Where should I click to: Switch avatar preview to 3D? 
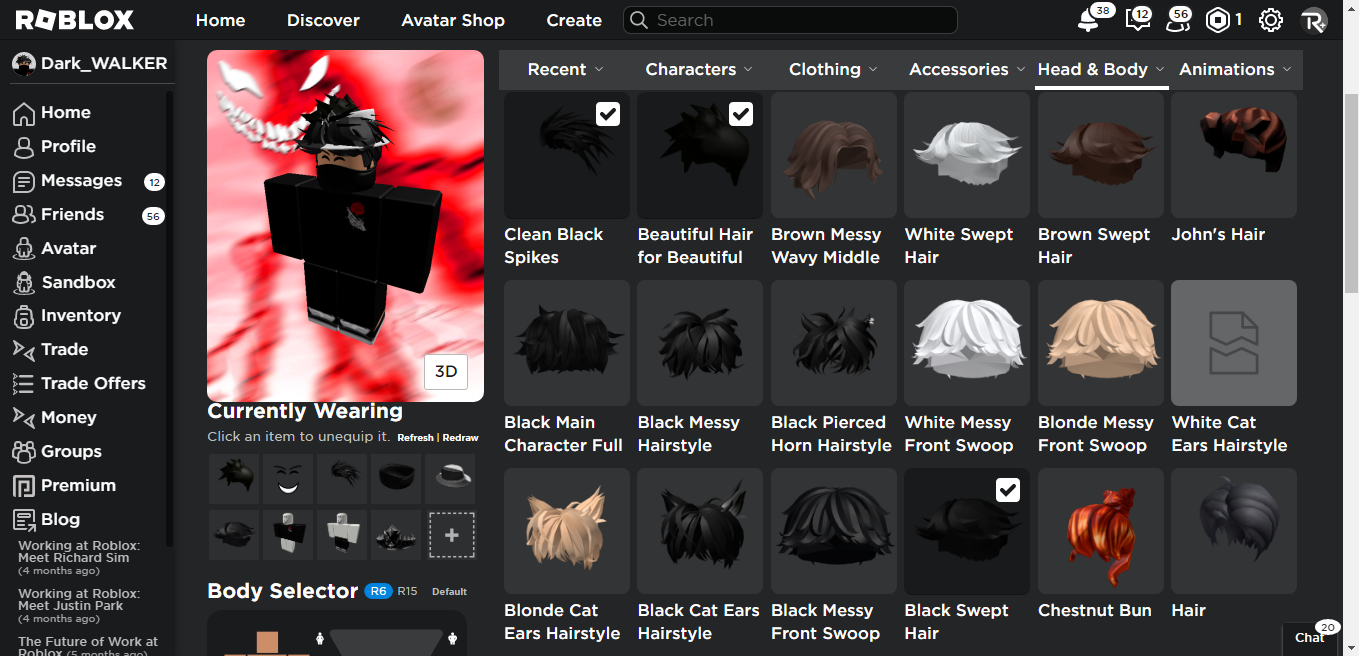coord(446,372)
